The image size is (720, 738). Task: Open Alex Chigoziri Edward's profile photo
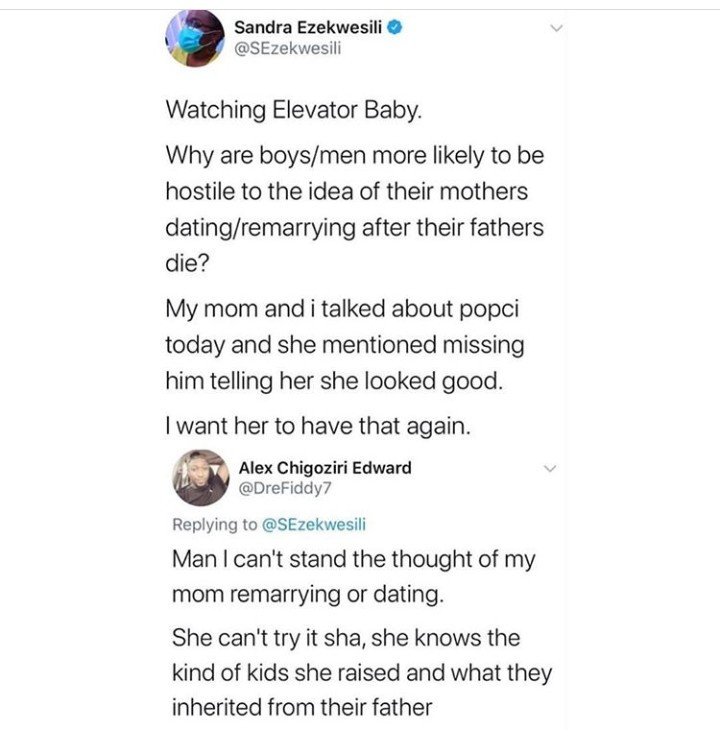pos(201,478)
